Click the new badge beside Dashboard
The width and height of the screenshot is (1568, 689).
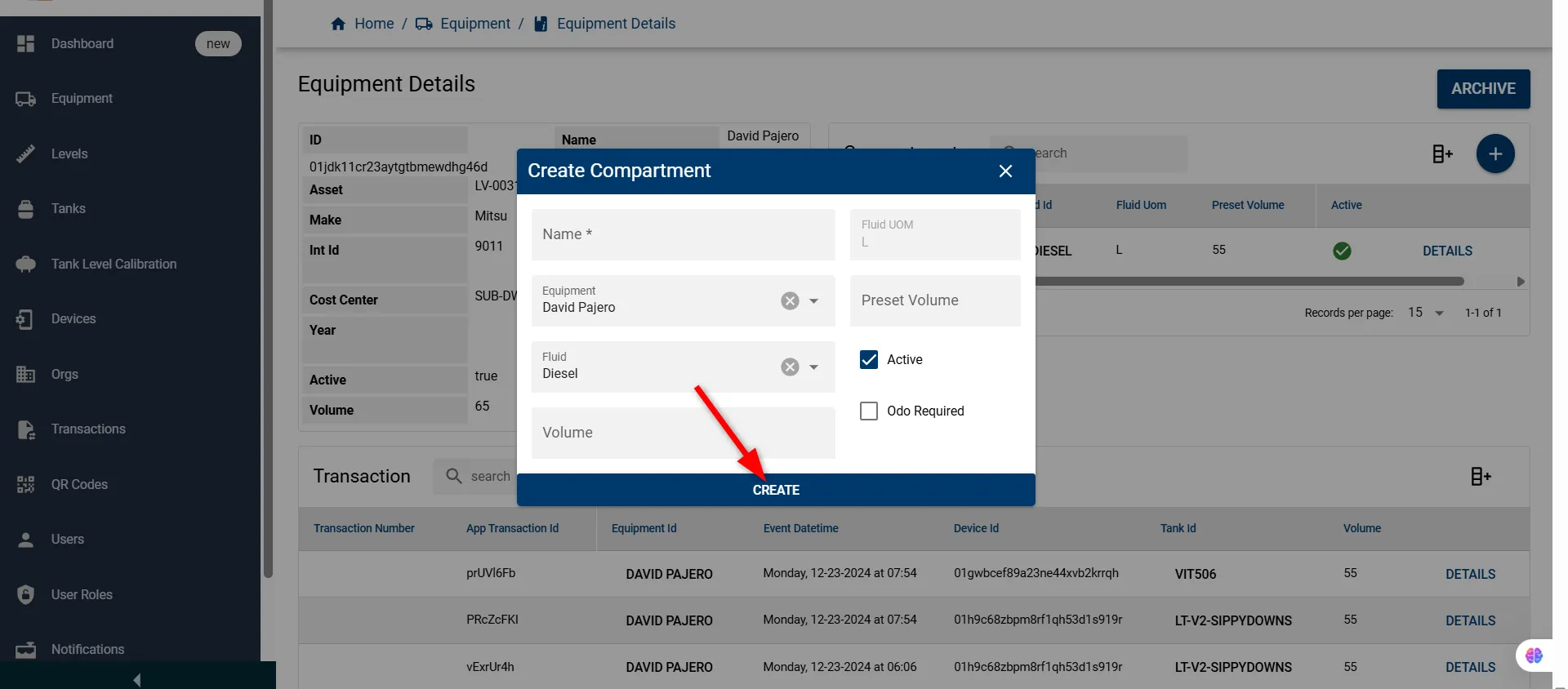tap(218, 43)
